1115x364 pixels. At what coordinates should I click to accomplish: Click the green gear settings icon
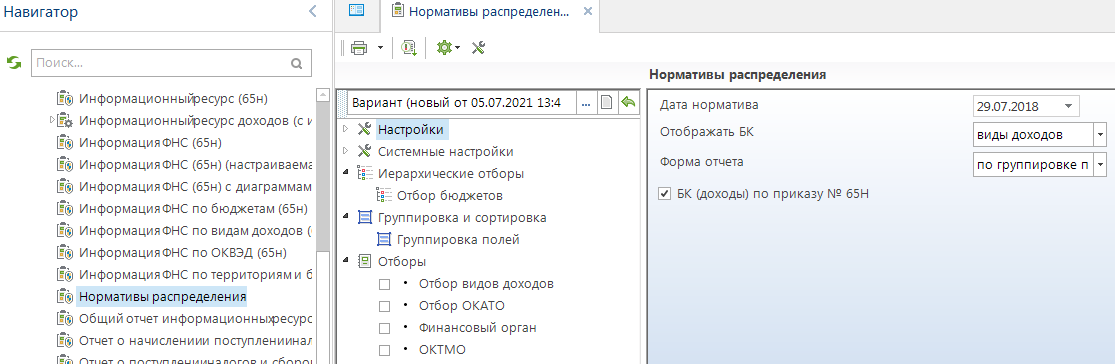[x=444, y=48]
